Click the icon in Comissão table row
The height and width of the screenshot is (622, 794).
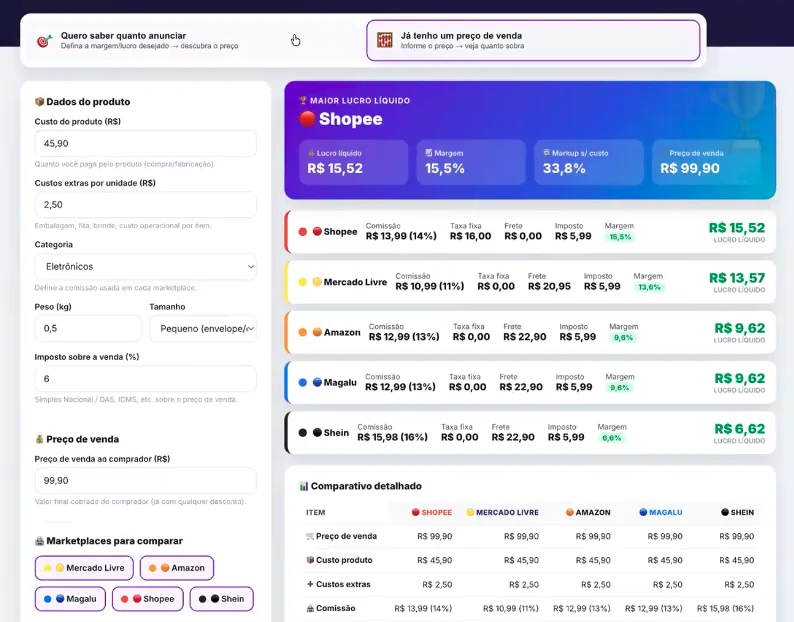pyautogui.click(x=310, y=608)
